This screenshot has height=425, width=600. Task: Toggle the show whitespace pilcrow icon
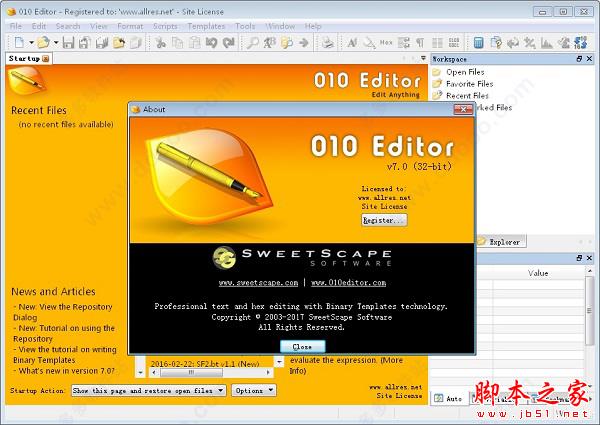point(420,42)
